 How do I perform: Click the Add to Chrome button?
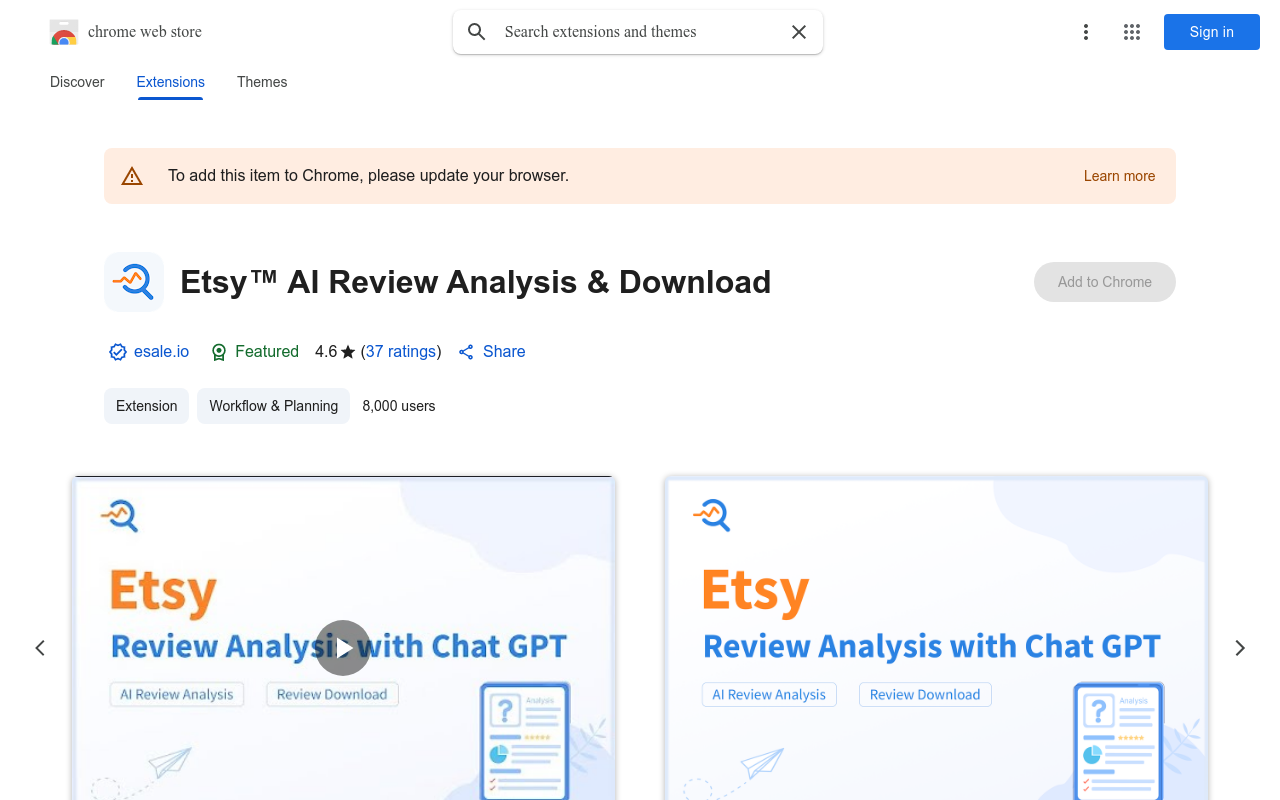tap(1105, 282)
